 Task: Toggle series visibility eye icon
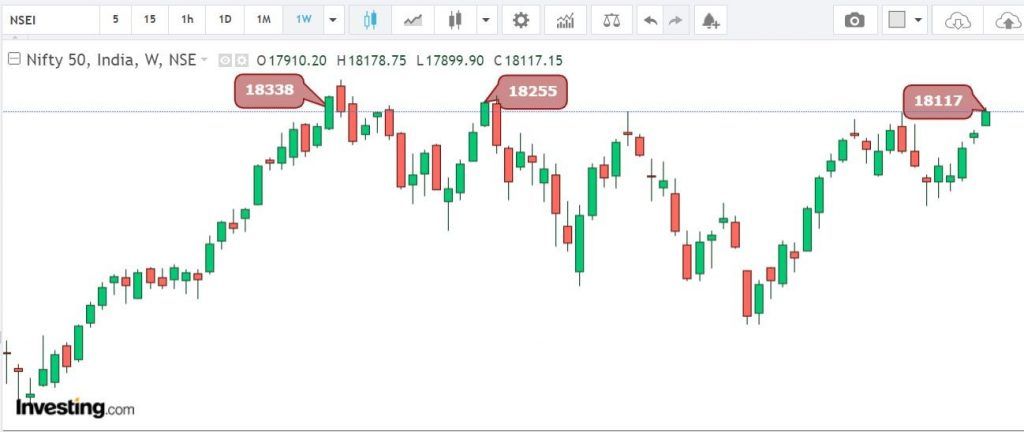click(x=225, y=61)
